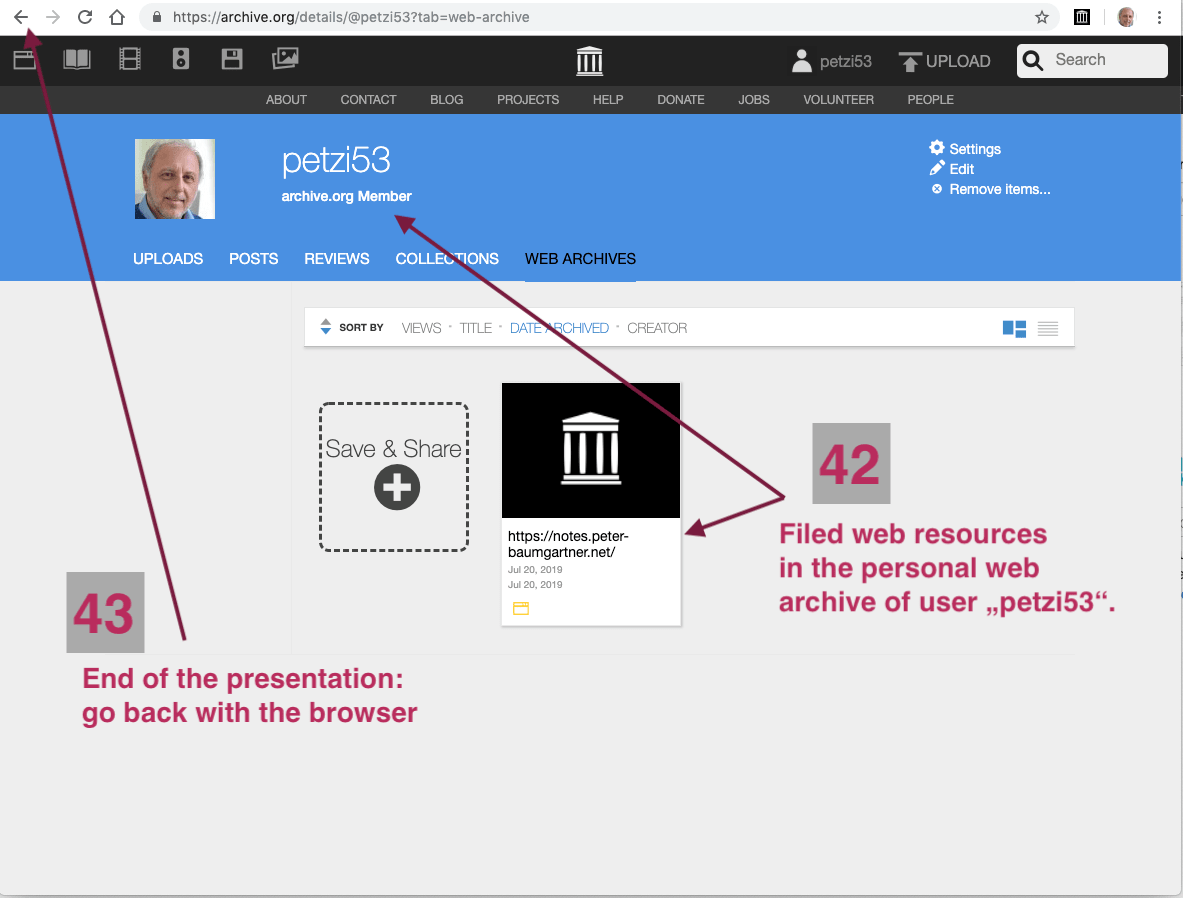The image size is (1183, 898).
Task: Open Chrome's three-dot menu
Action: coord(1159,17)
